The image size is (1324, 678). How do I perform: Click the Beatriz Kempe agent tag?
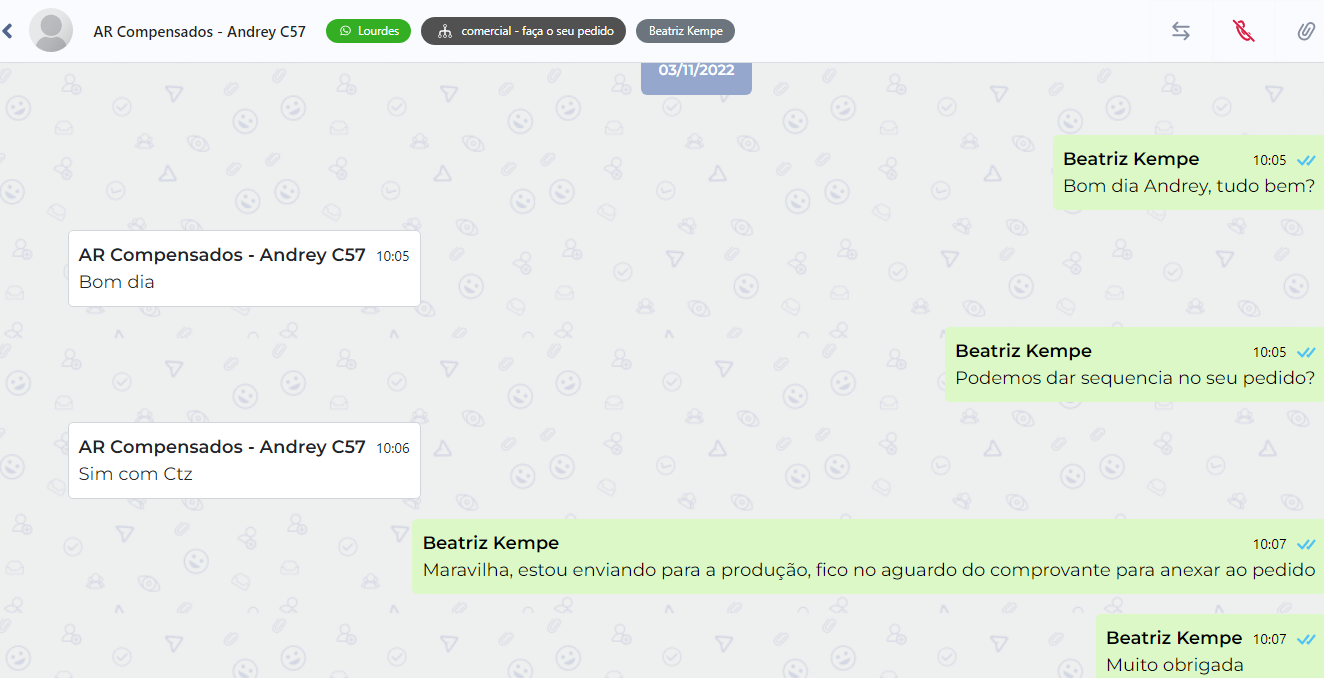pyautogui.click(x=685, y=31)
